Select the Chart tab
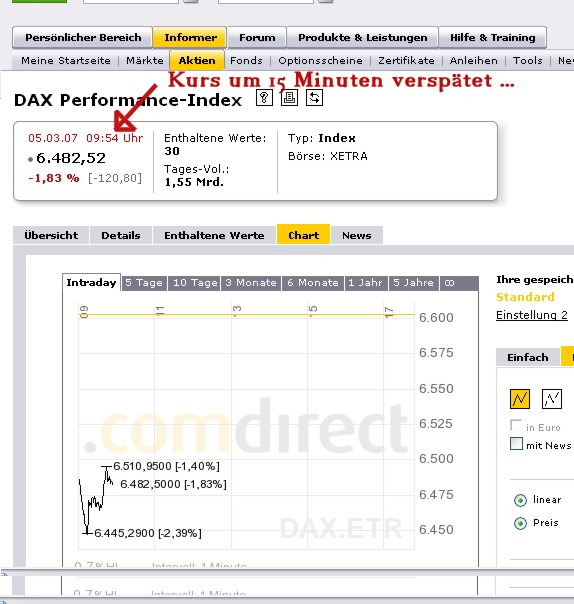The width and height of the screenshot is (574, 604). click(304, 234)
